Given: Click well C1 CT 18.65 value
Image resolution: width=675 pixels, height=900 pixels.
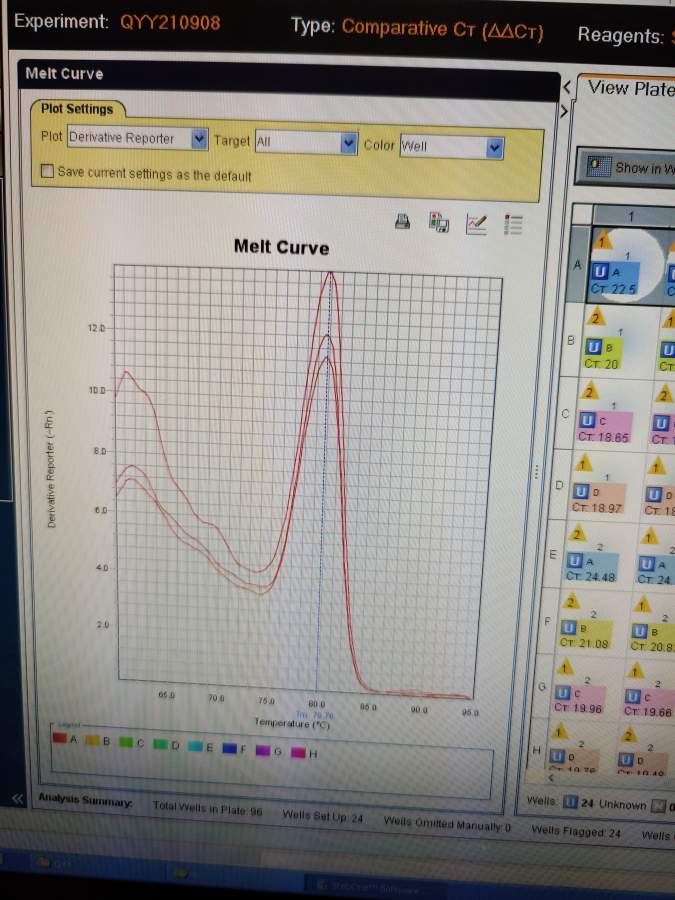Looking at the screenshot, I should coord(604,436).
